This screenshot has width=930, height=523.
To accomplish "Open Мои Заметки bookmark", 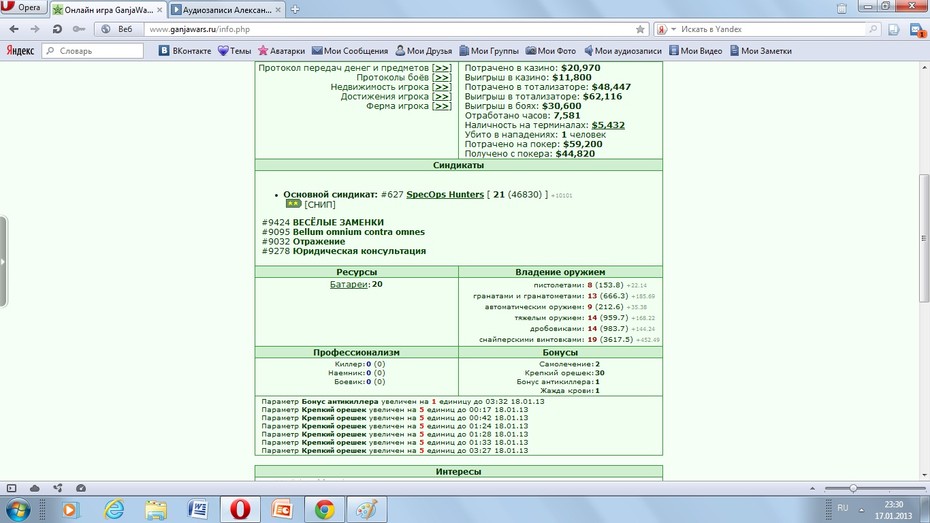I will tap(761, 51).
